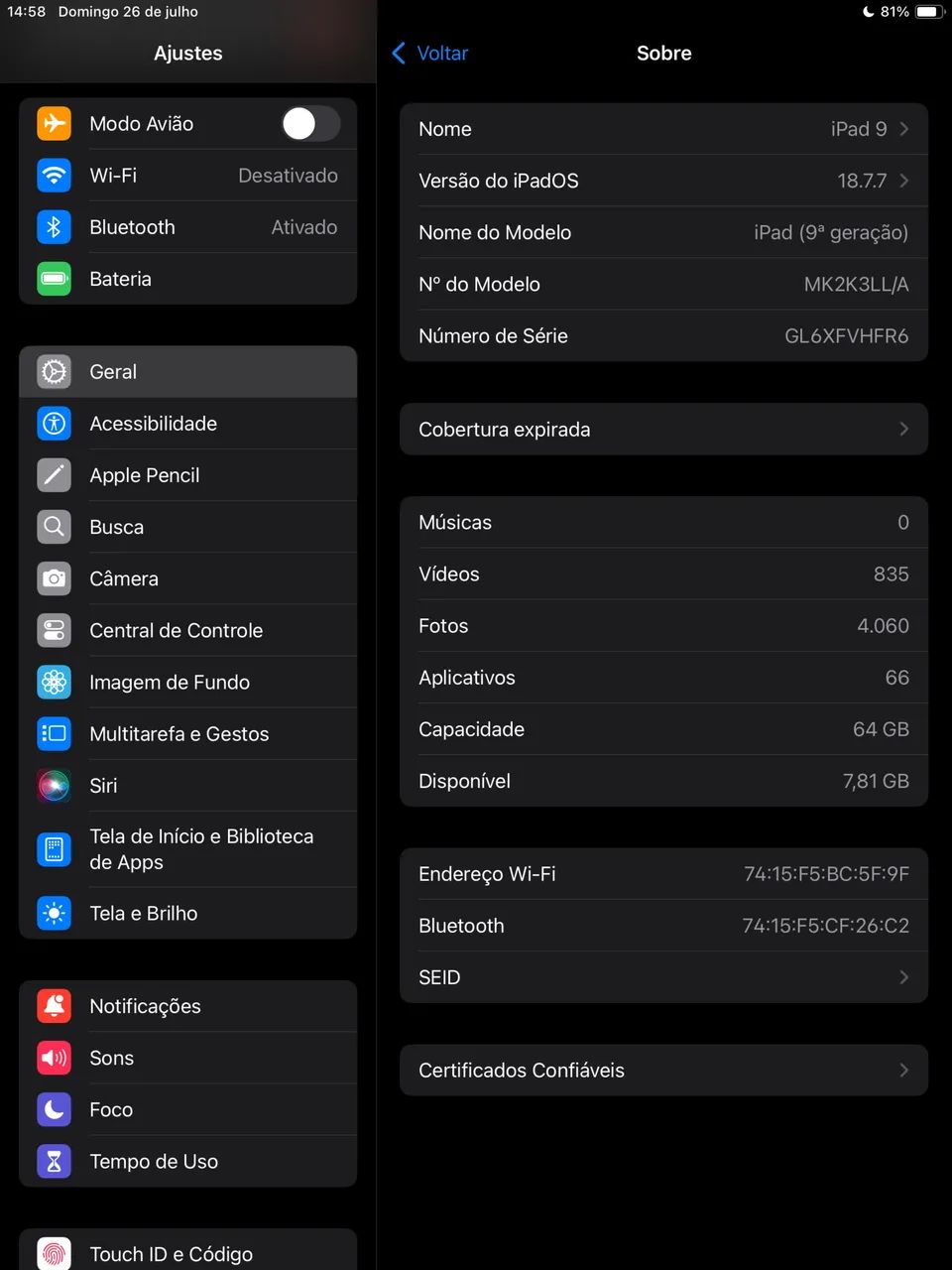
Task: Open Certificados Confiáveis
Action: point(663,1071)
